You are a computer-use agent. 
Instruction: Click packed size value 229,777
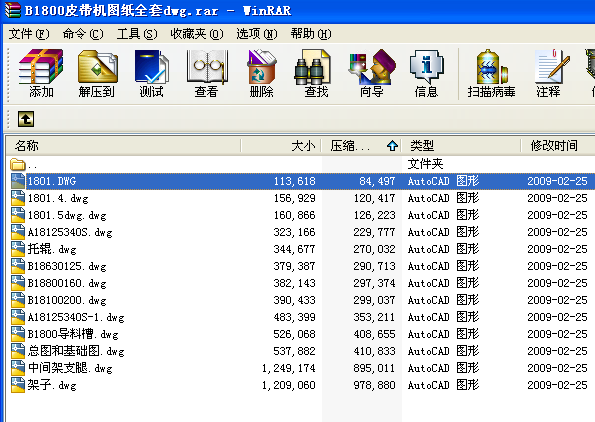coord(375,232)
